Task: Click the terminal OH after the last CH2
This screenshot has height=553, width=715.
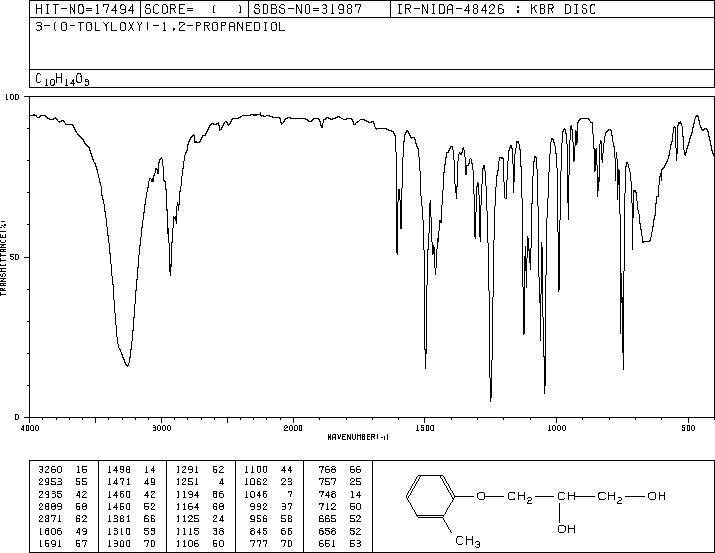Action: (657, 496)
